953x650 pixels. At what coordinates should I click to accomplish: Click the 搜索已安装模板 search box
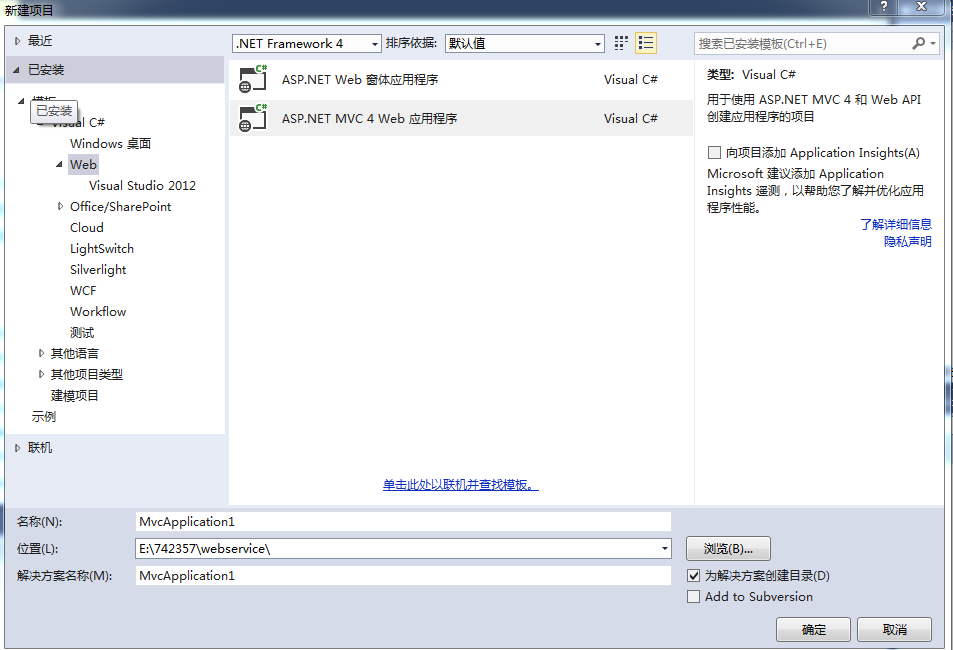coord(802,44)
